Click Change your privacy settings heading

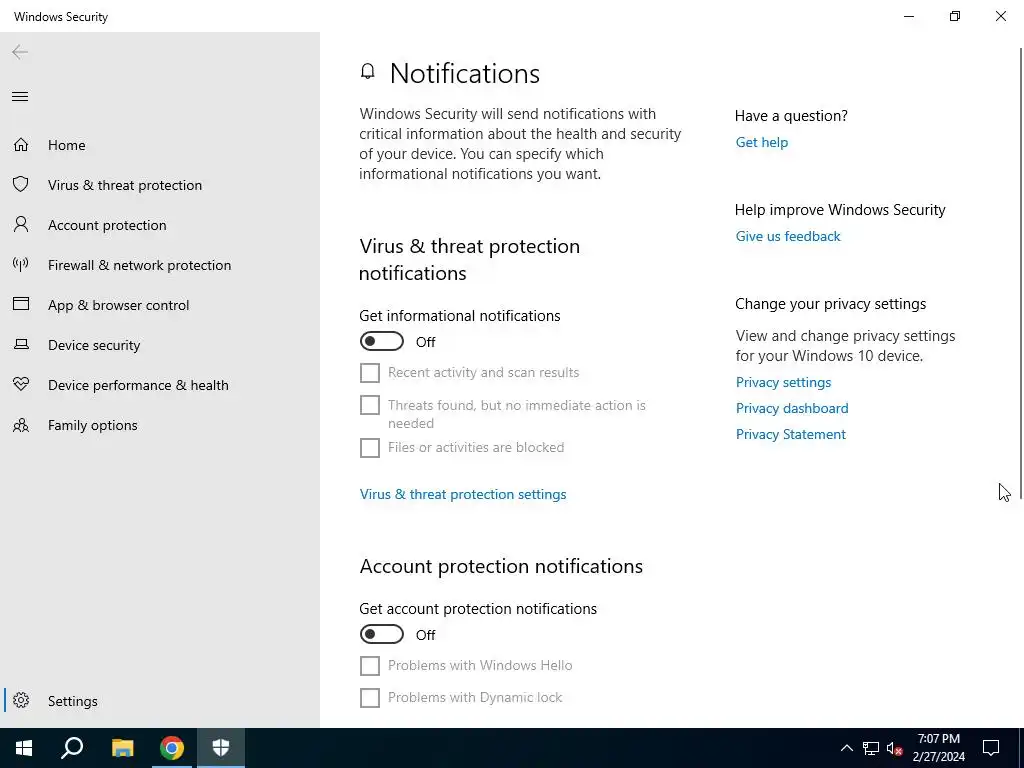click(831, 304)
